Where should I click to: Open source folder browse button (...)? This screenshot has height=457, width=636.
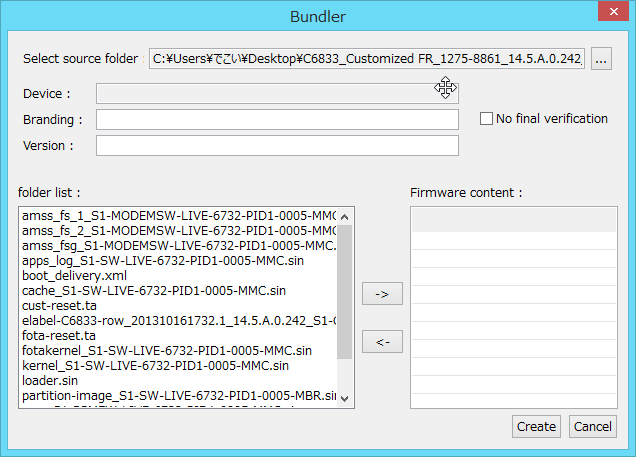click(601, 59)
